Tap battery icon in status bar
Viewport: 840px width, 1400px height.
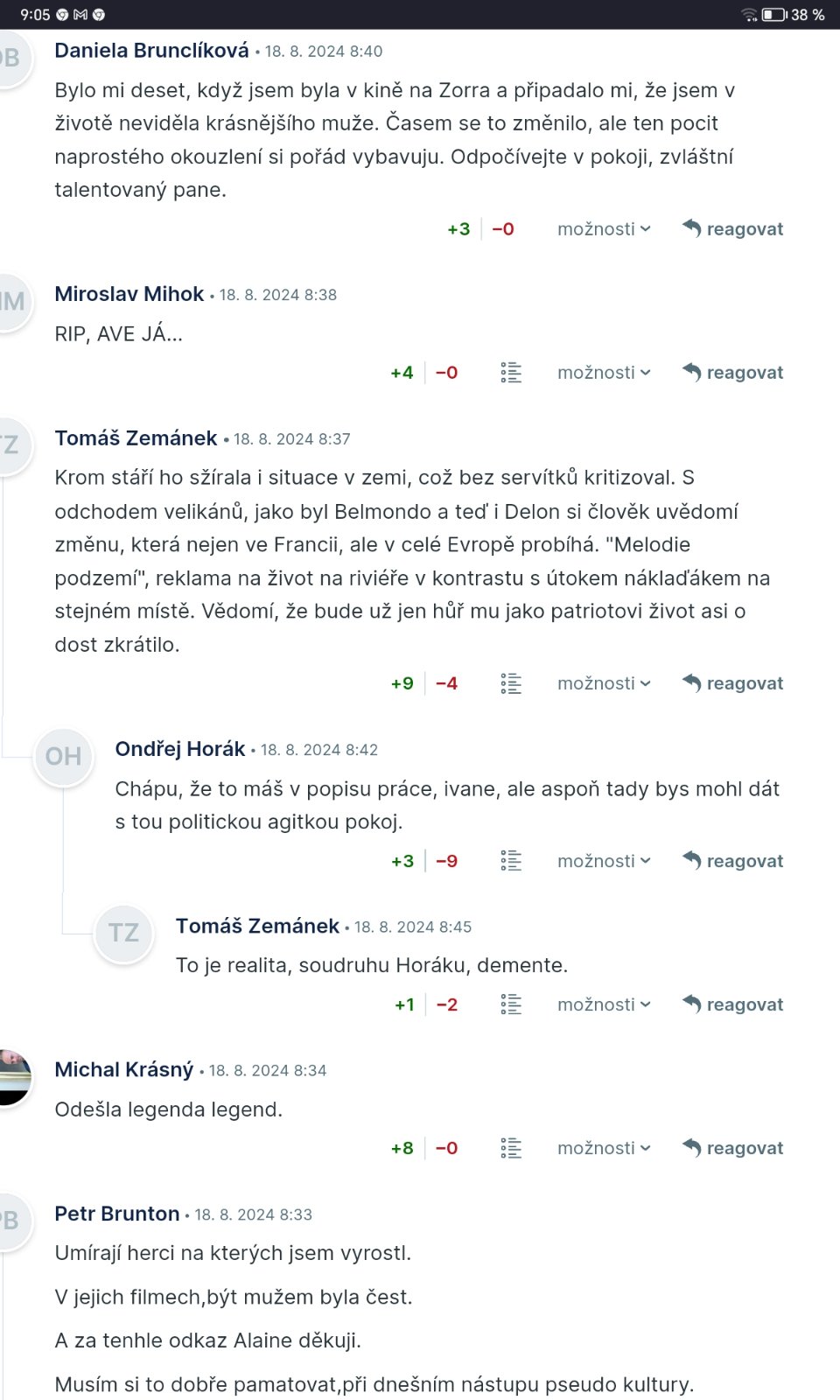tap(773, 15)
